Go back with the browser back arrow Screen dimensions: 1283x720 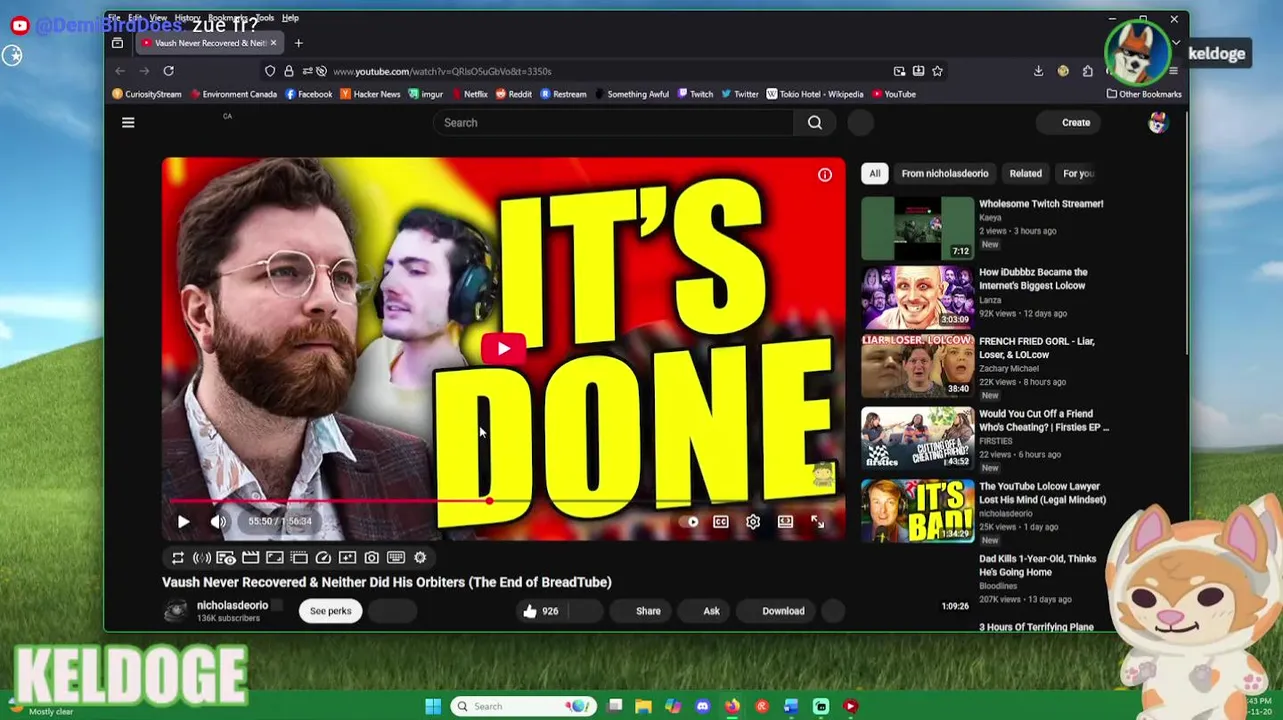[x=120, y=71]
